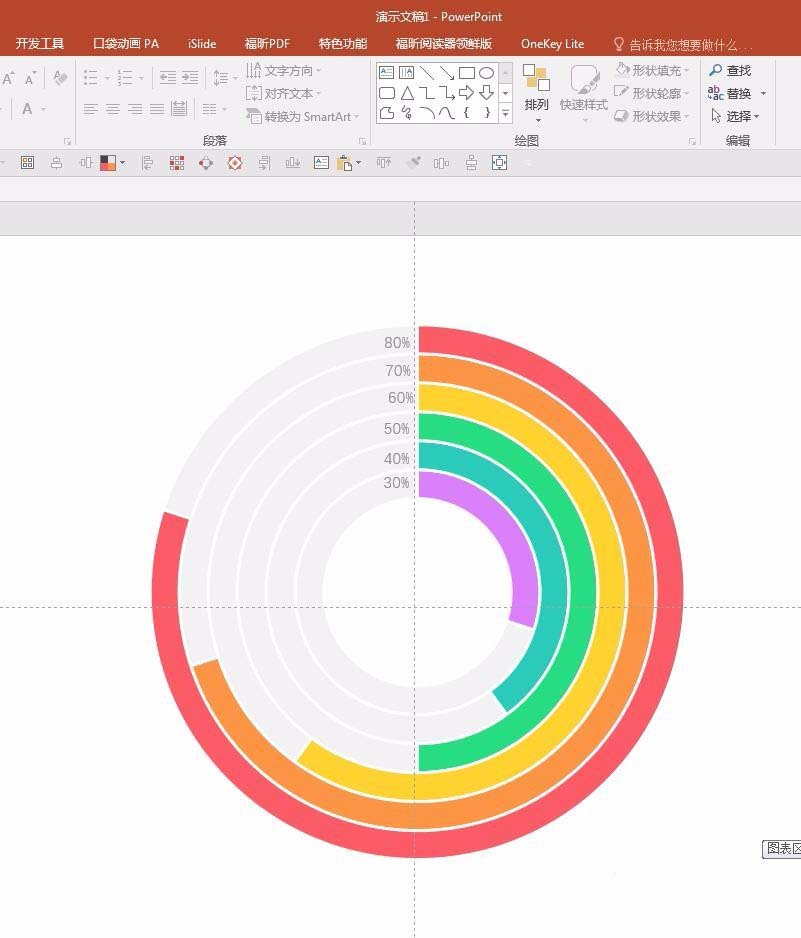The image size is (801, 938).
Task: Increase font size with the A-up icon
Action: point(9,78)
